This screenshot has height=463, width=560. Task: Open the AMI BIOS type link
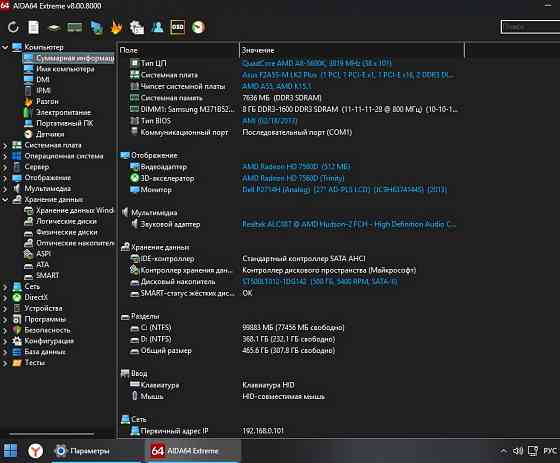coord(270,121)
